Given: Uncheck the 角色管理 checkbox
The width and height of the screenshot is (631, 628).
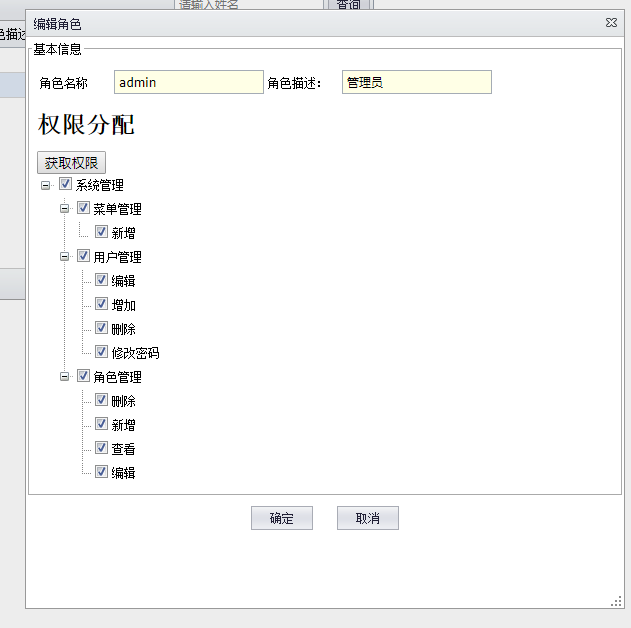Looking at the screenshot, I should pos(83,376).
